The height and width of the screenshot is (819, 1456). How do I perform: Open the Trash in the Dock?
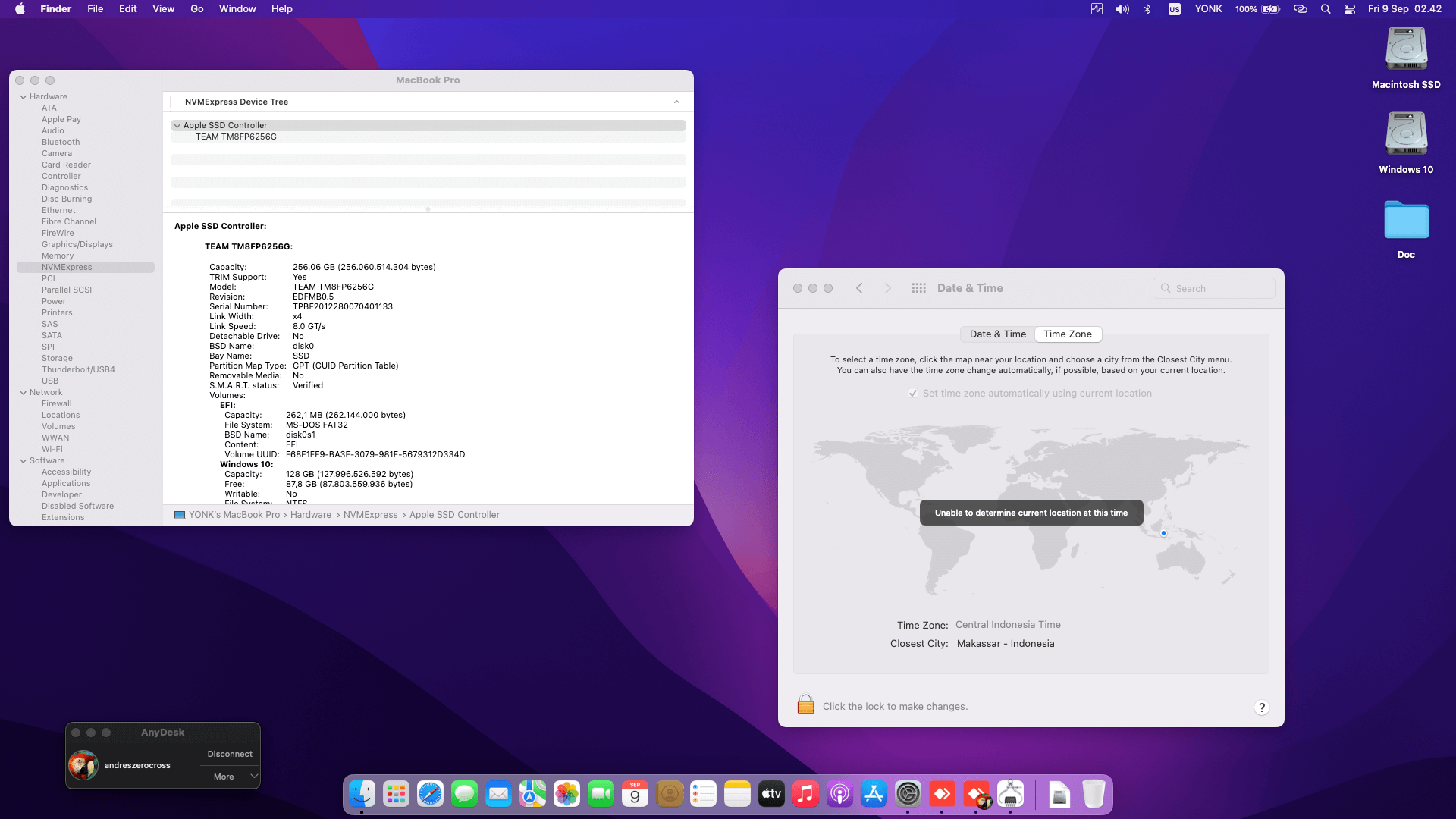point(1094,794)
